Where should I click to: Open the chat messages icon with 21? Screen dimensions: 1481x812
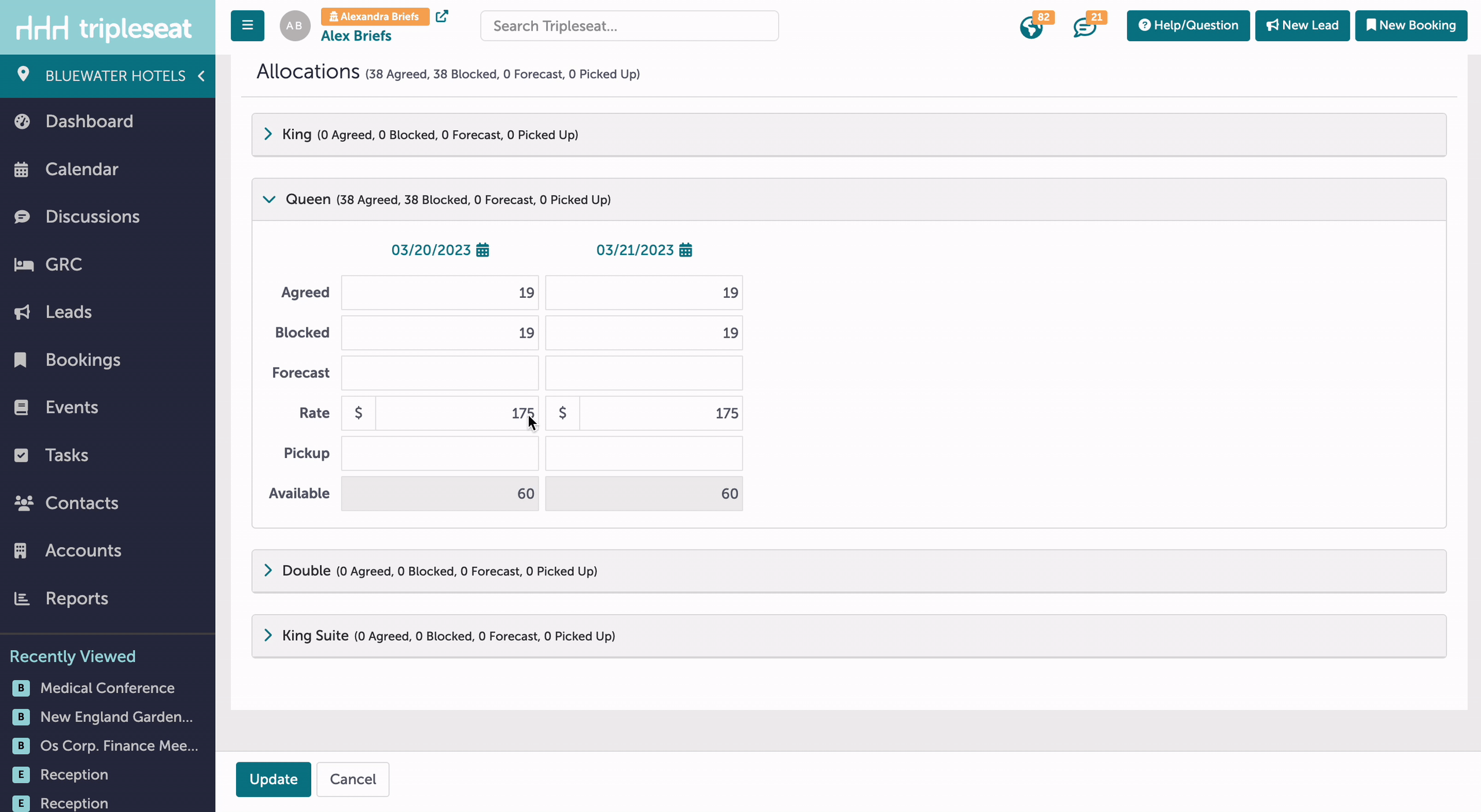pos(1085,27)
